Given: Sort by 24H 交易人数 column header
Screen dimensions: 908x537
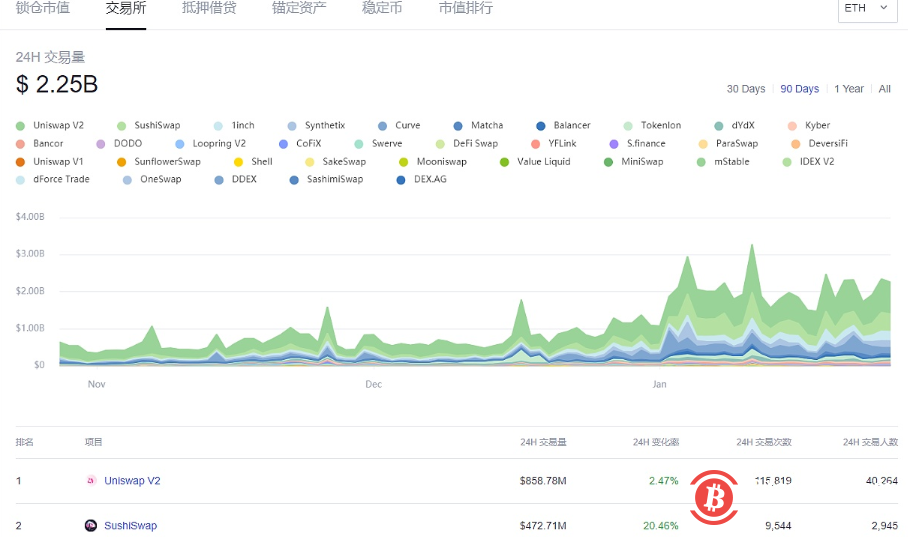Looking at the screenshot, I should point(870,442).
